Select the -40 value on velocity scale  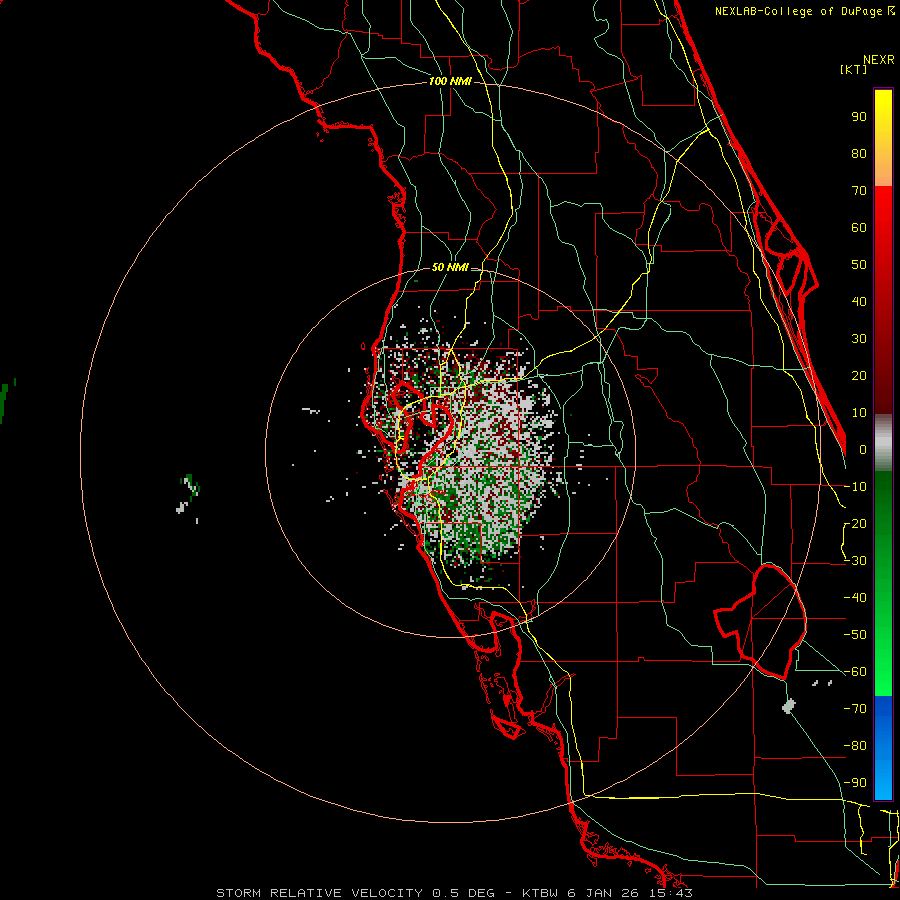(855, 598)
